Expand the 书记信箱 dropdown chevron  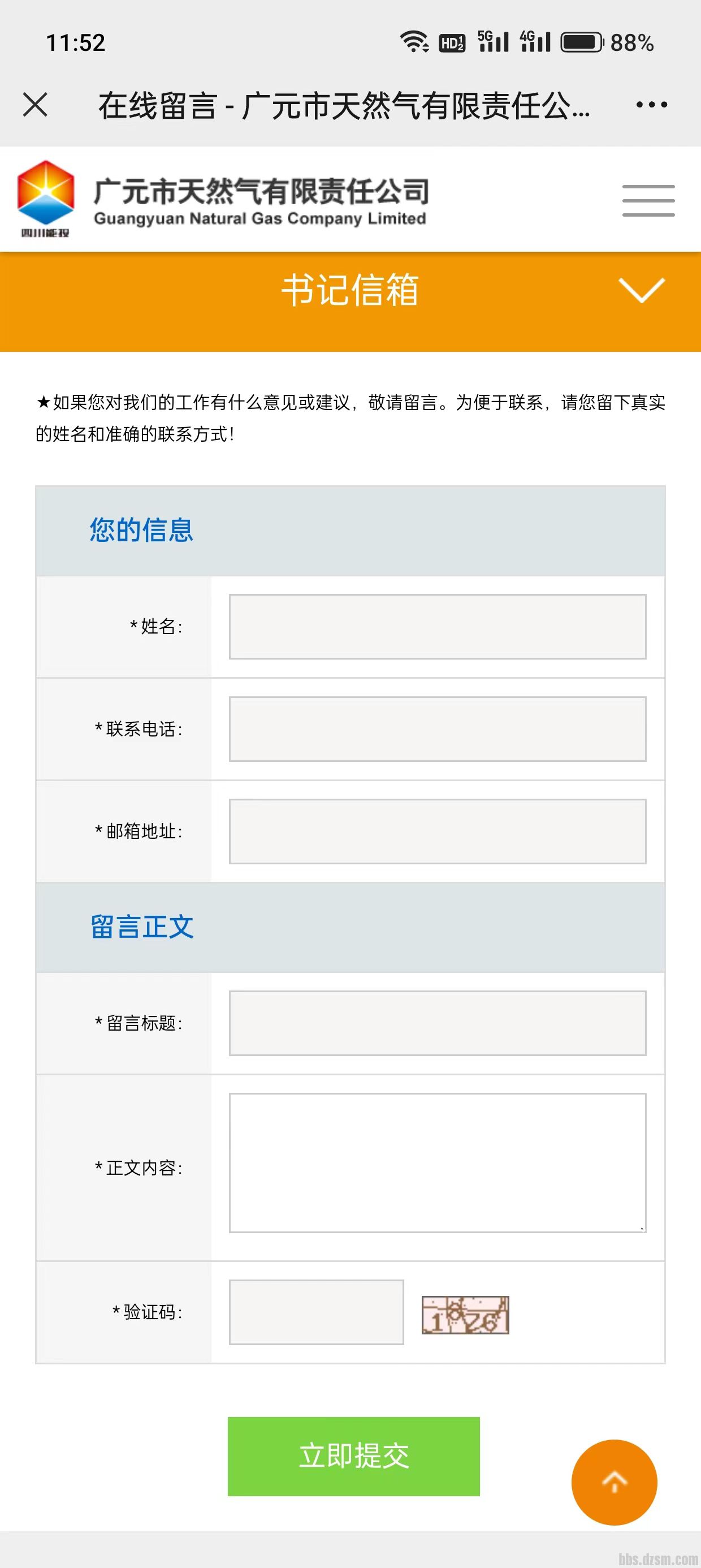[642, 290]
